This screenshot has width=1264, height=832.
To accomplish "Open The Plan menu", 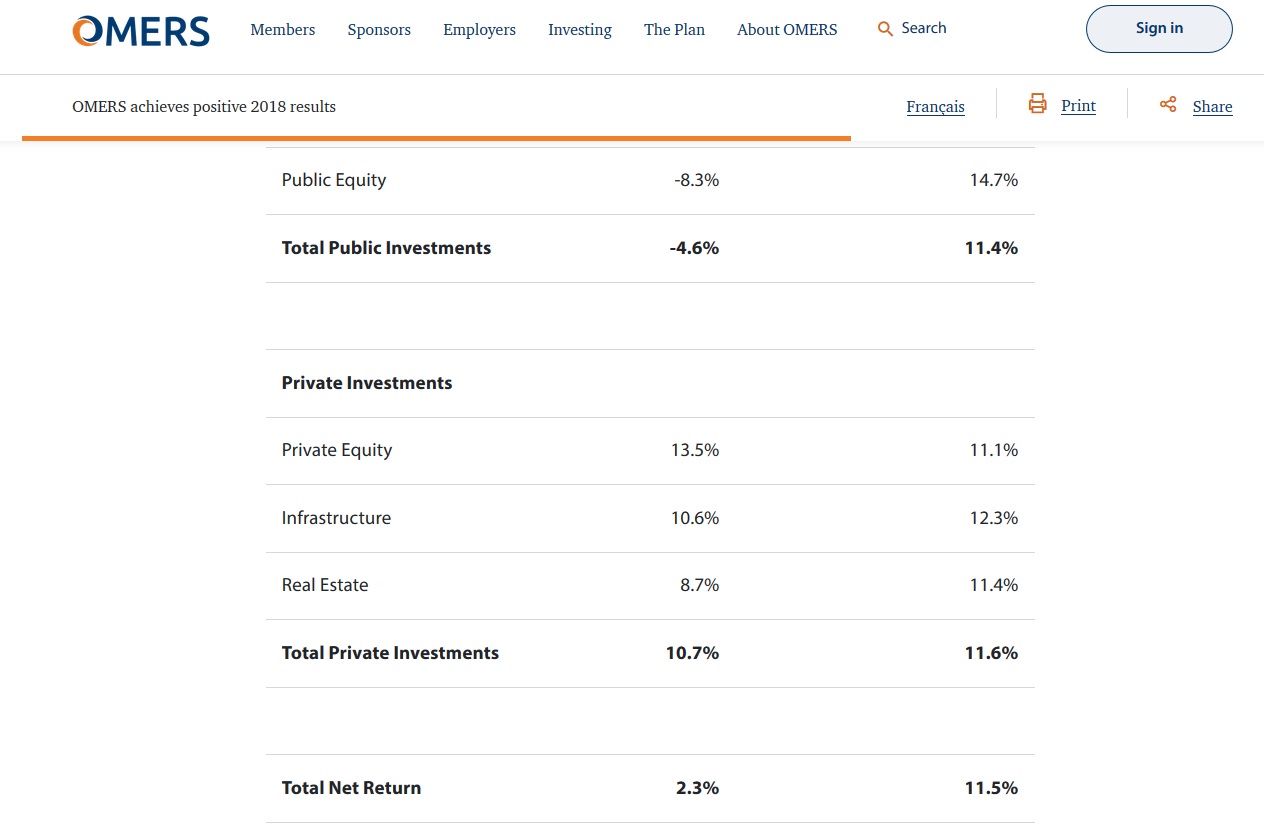I will (673, 30).
